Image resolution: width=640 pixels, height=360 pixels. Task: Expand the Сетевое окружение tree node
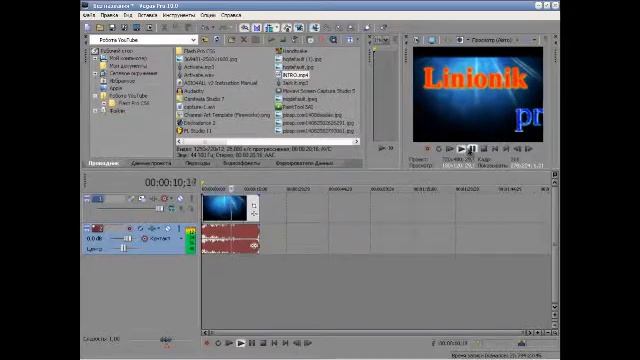pyautogui.click(x=95, y=73)
